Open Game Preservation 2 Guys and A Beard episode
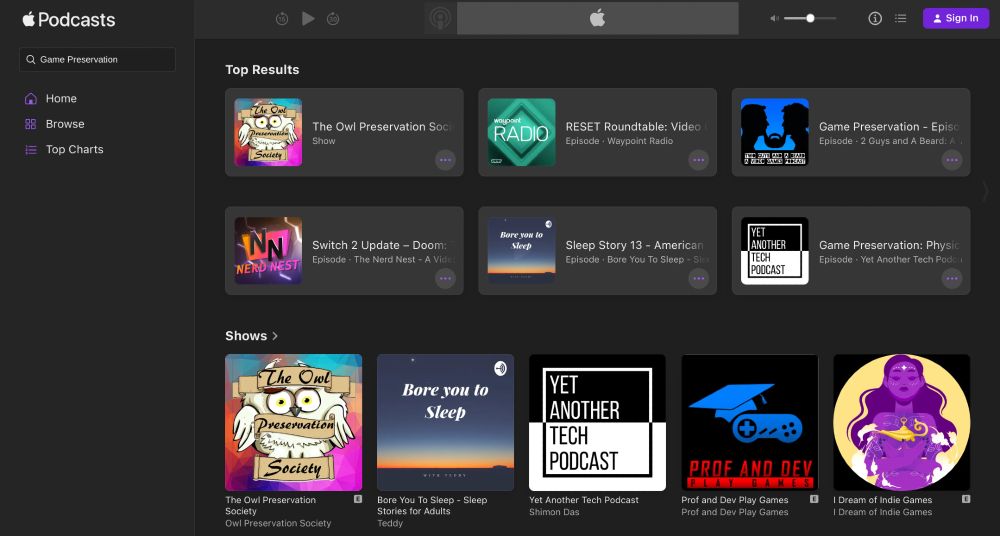1000x536 pixels. (x=851, y=132)
